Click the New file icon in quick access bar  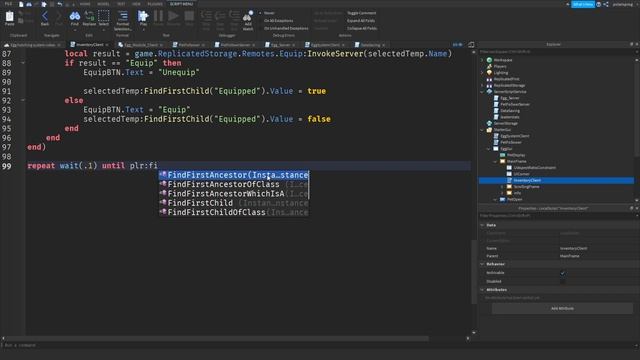click(21, 4)
